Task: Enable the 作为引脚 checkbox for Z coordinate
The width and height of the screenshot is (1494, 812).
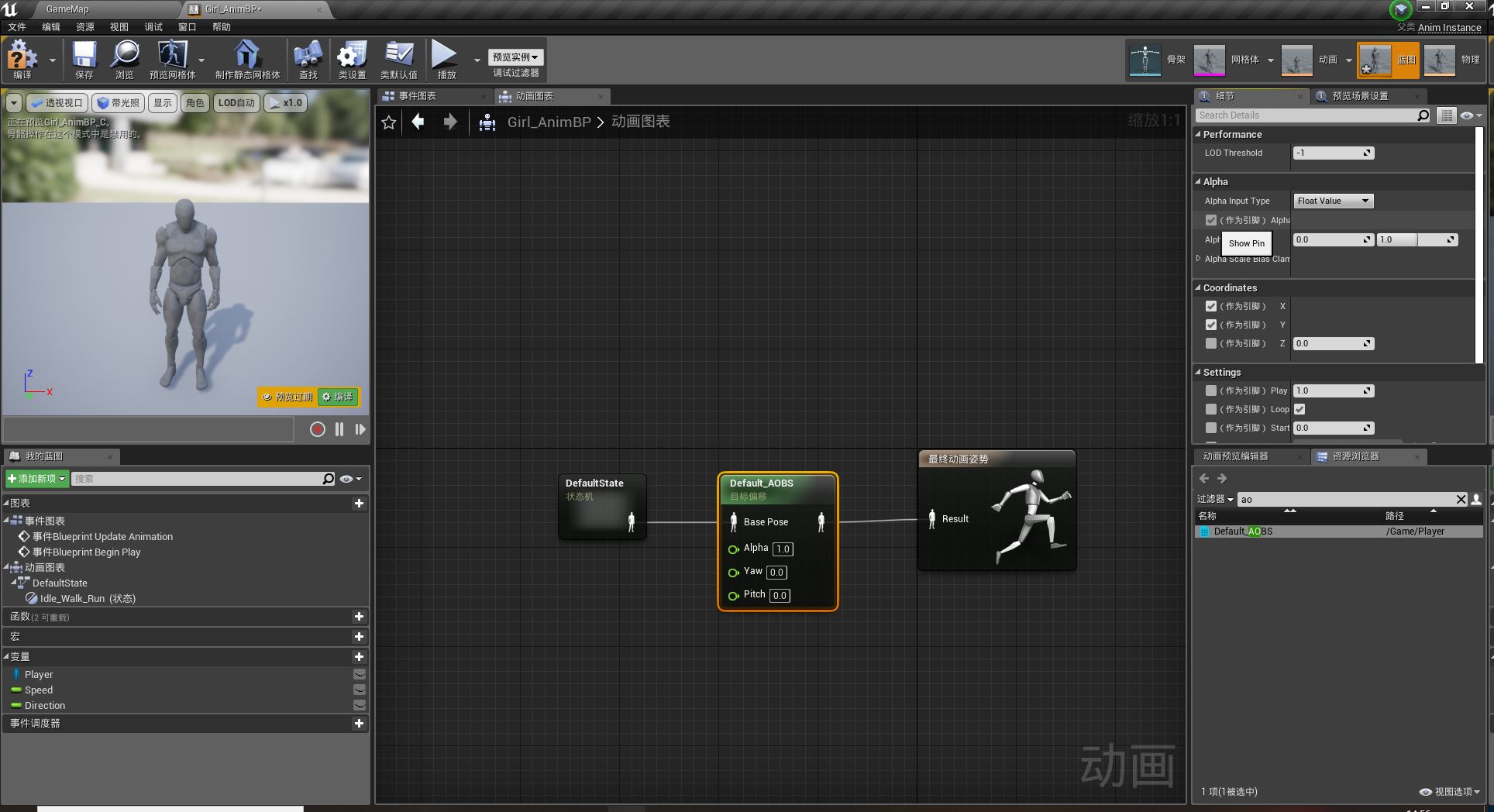Action: [1210, 343]
